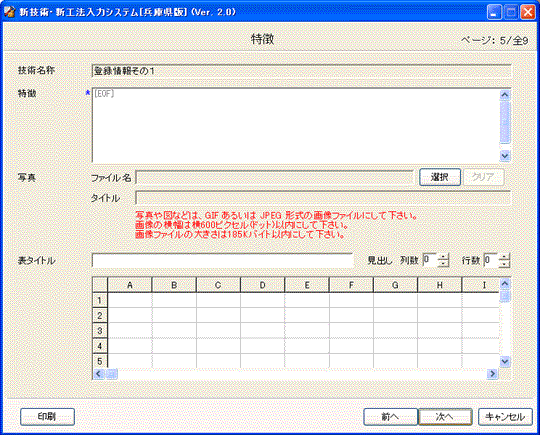Decrease the 行数 value with down spinner
The image size is (540, 435).
coord(504,264)
